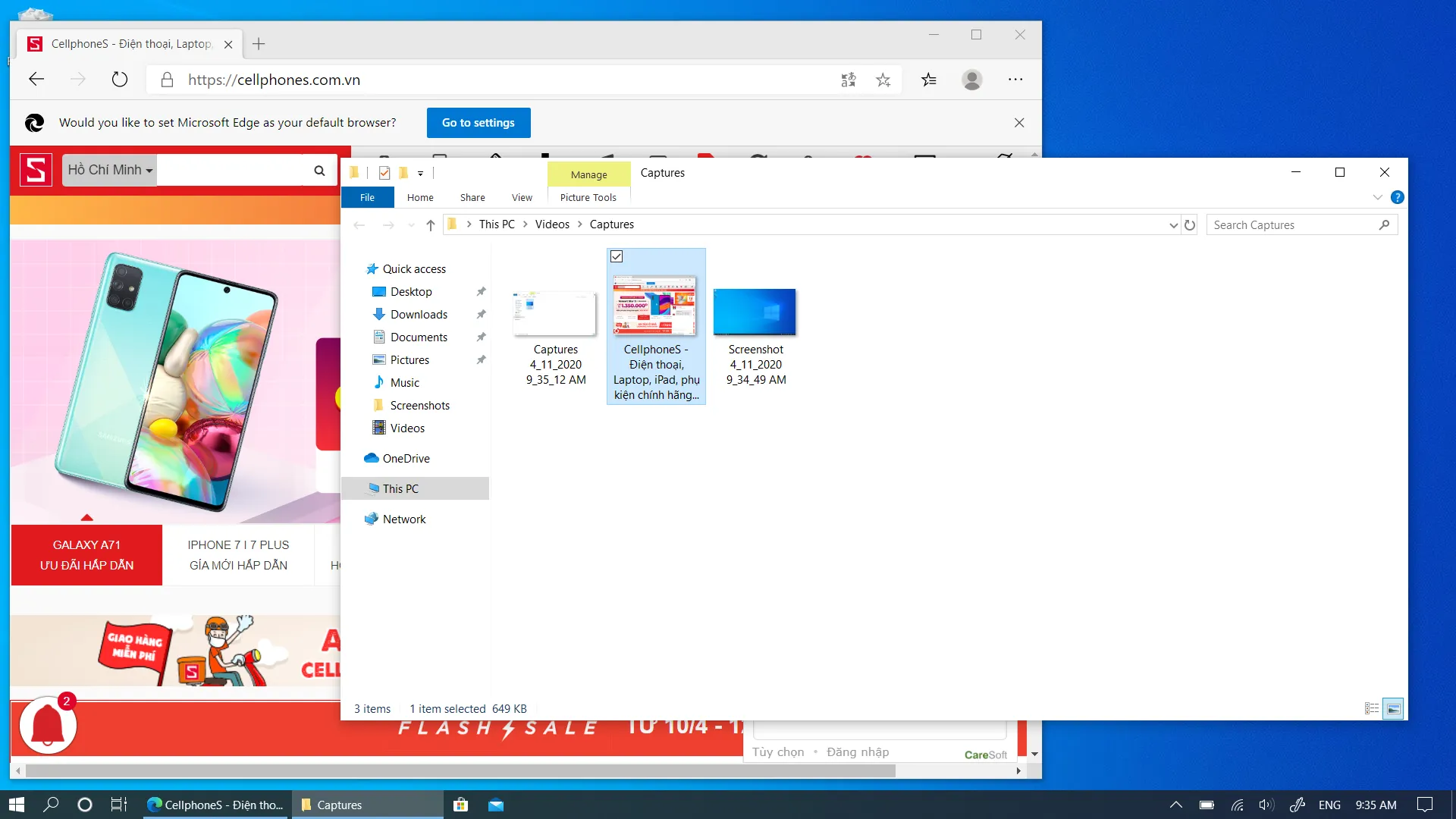
Task: Toggle checkbox on CellphoneS screenshot file
Action: pos(617,256)
